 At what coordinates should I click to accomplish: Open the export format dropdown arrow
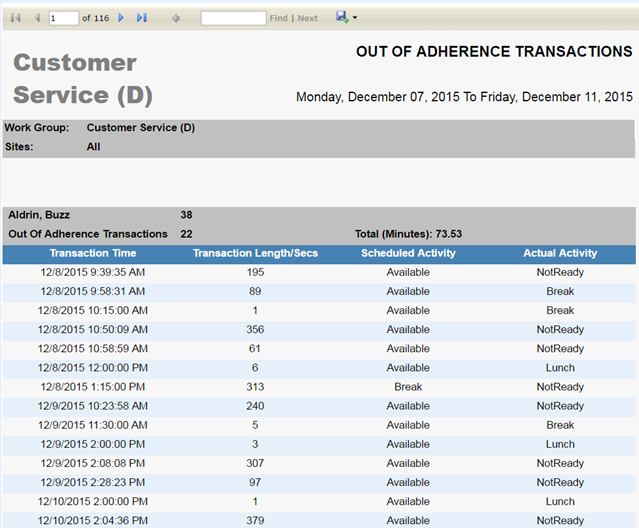(355, 18)
